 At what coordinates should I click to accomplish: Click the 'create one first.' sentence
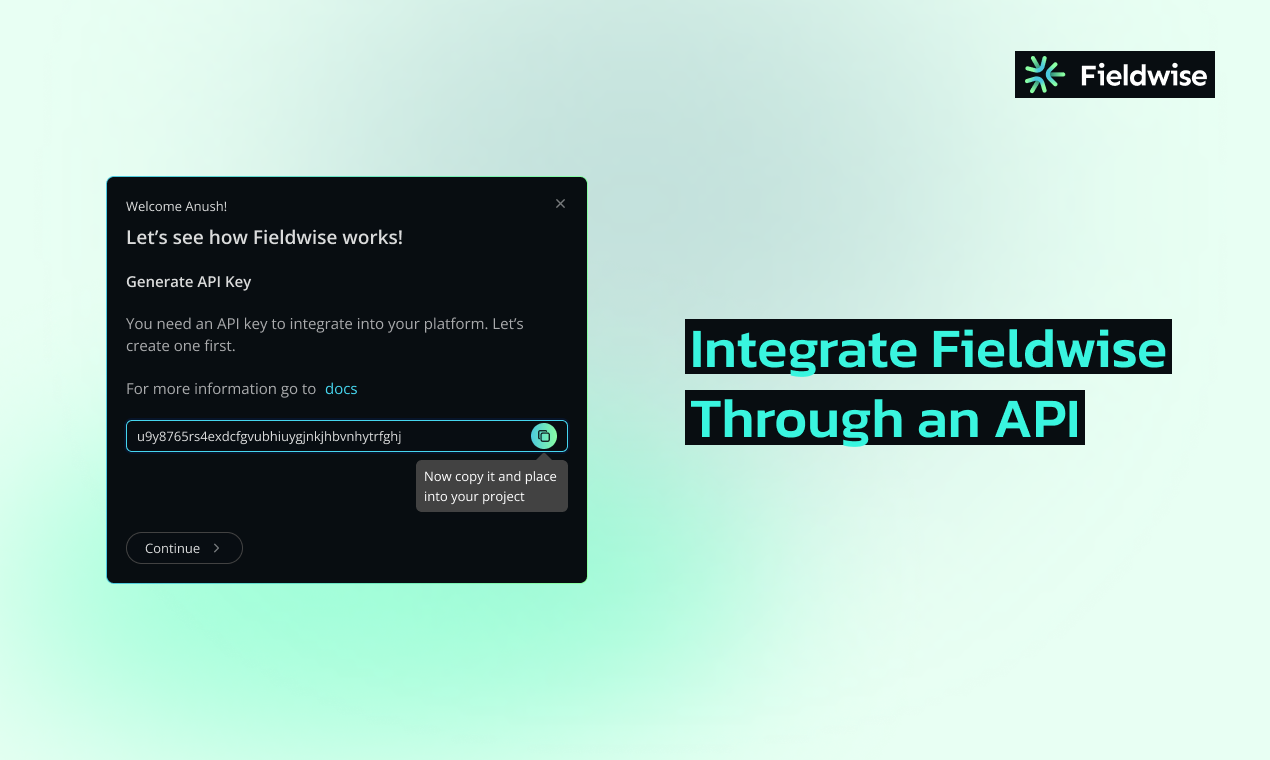click(x=180, y=346)
